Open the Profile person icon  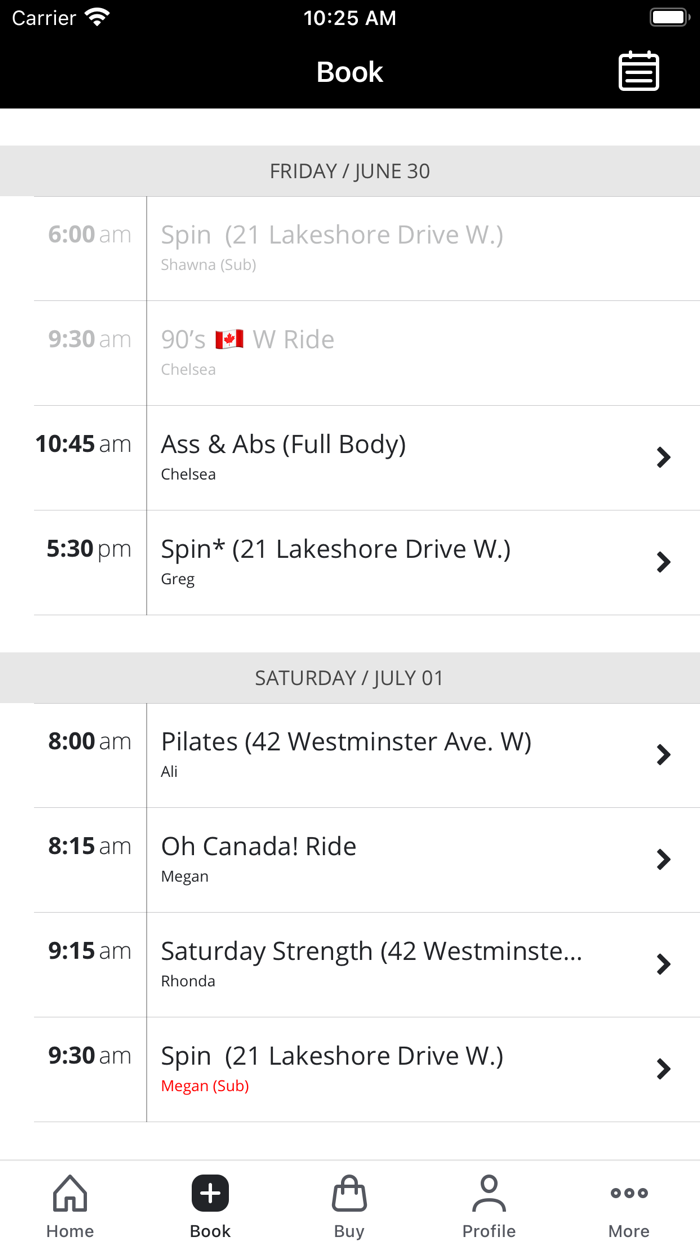489,1193
